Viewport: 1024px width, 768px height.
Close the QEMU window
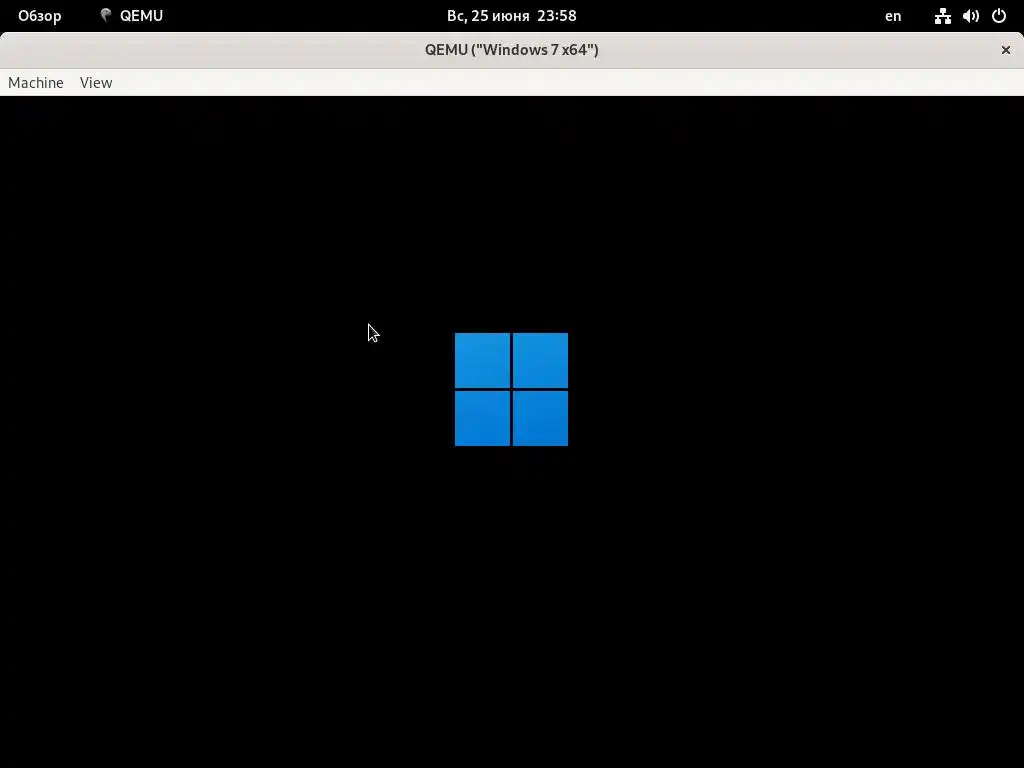tap(1006, 50)
